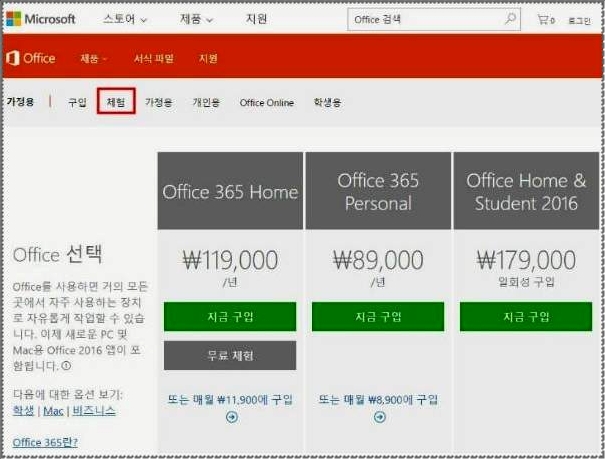Click the Office 365란? link

45,442
